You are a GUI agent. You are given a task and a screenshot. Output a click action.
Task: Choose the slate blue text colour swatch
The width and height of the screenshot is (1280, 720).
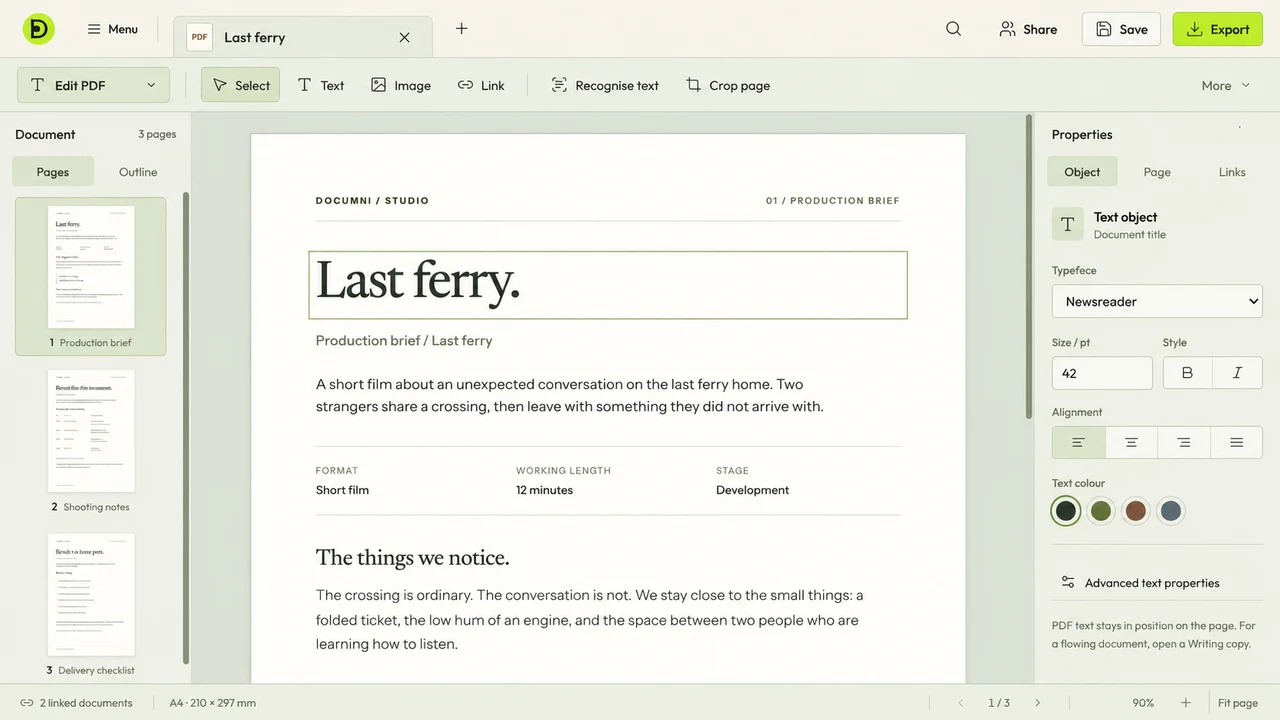1170,511
